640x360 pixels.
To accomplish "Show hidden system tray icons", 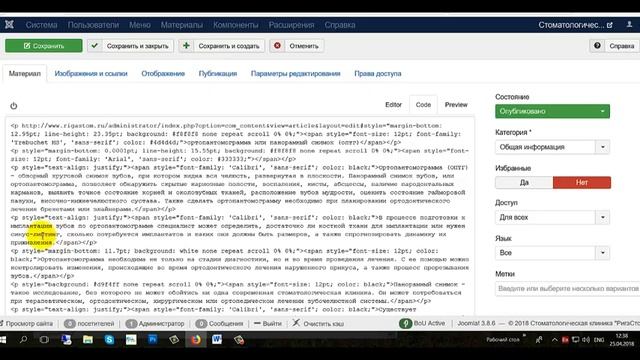I will point(554,340).
